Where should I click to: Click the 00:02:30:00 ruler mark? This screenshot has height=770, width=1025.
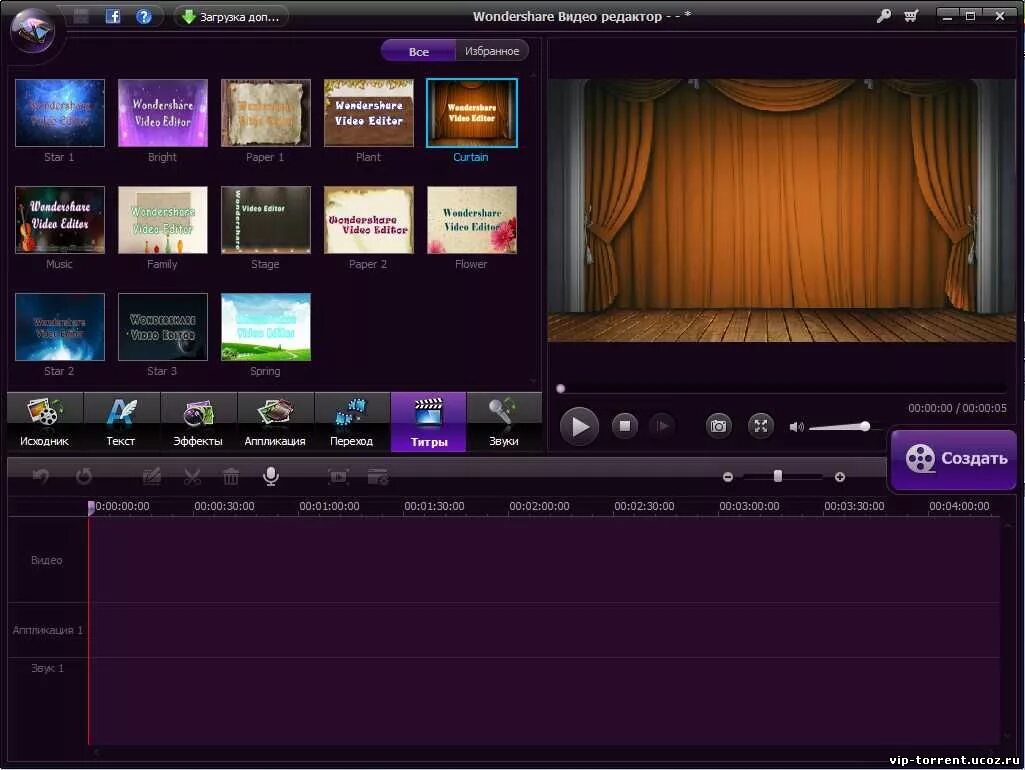tap(645, 506)
